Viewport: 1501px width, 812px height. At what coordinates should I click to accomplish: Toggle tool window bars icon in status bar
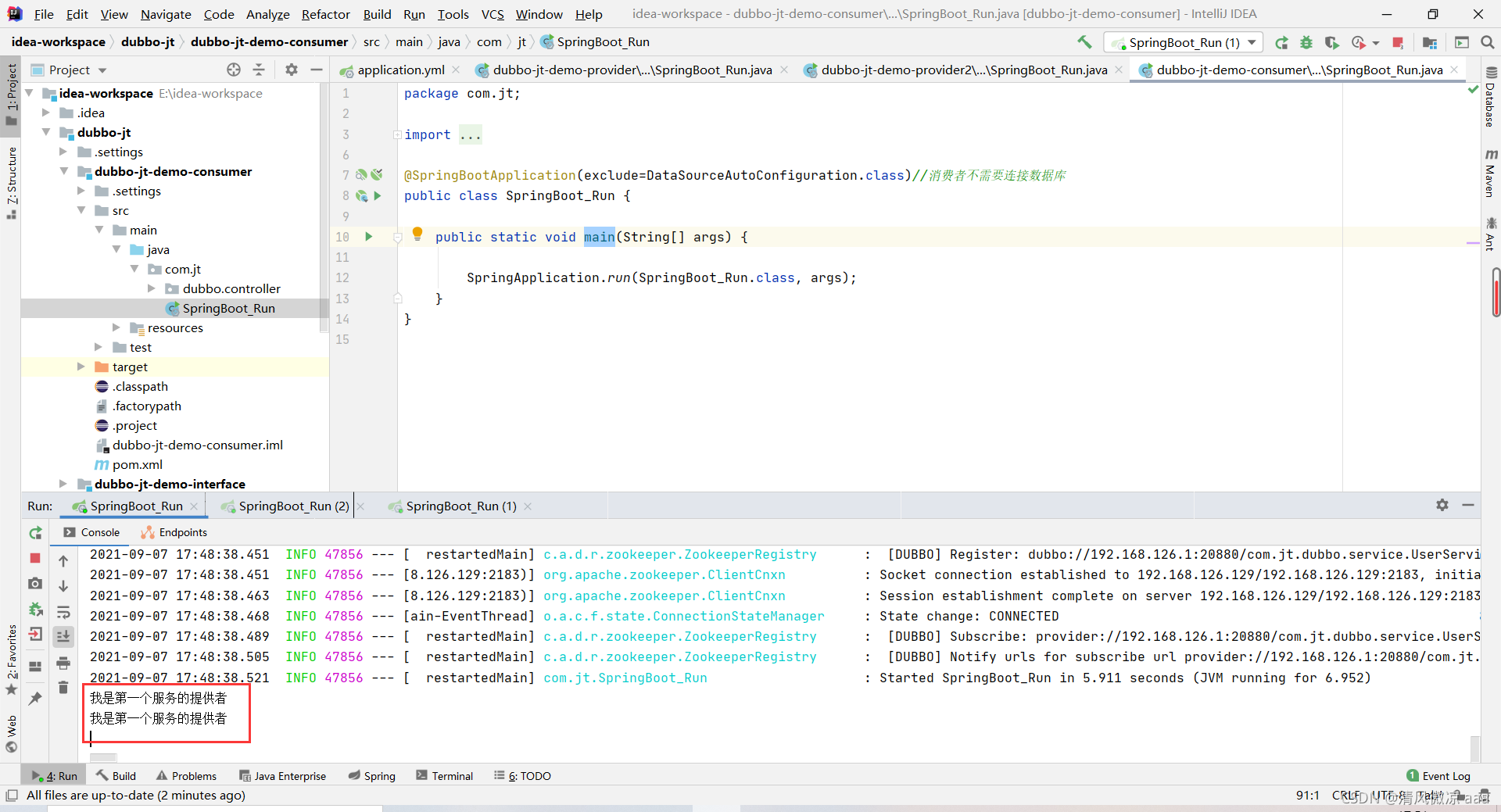pos(11,796)
